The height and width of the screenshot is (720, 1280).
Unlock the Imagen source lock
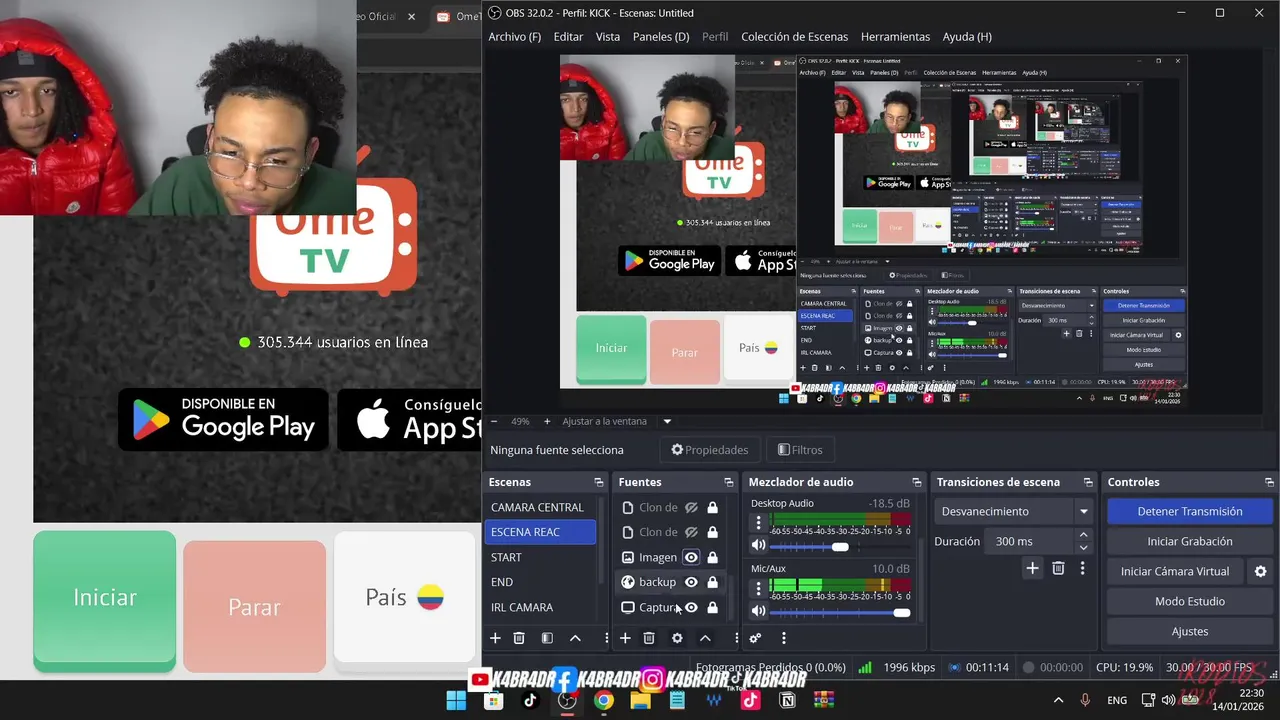point(712,557)
